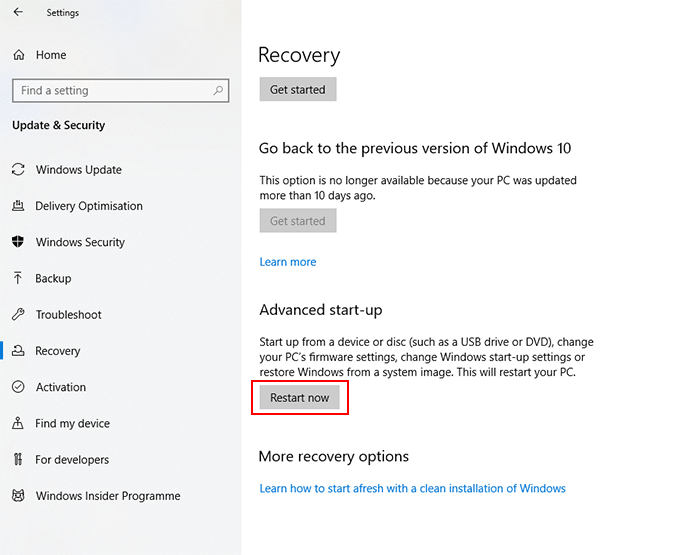The width and height of the screenshot is (680, 555).
Task: Click the Delivery Optimisation icon
Action: [x=18, y=206]
